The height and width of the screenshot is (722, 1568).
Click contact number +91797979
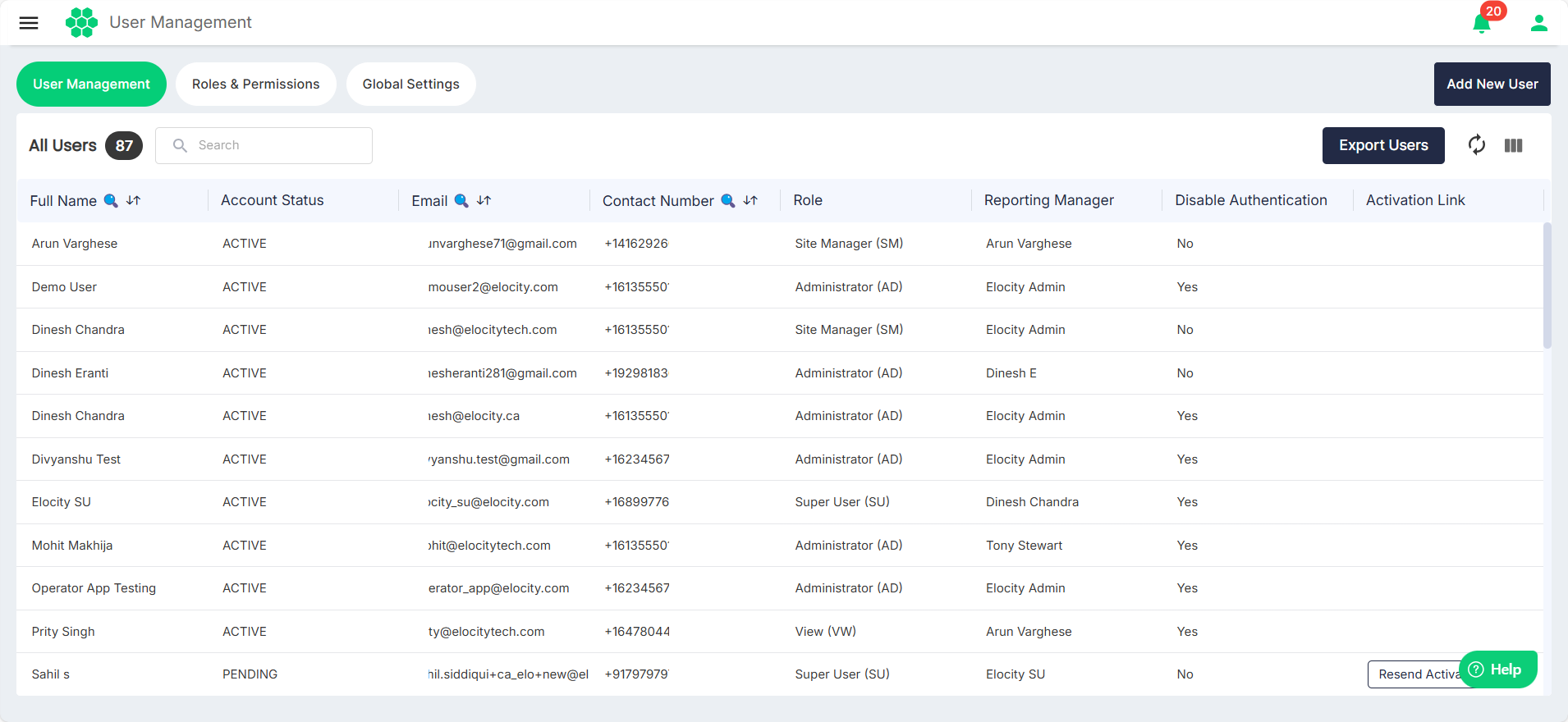pos(636,674)
